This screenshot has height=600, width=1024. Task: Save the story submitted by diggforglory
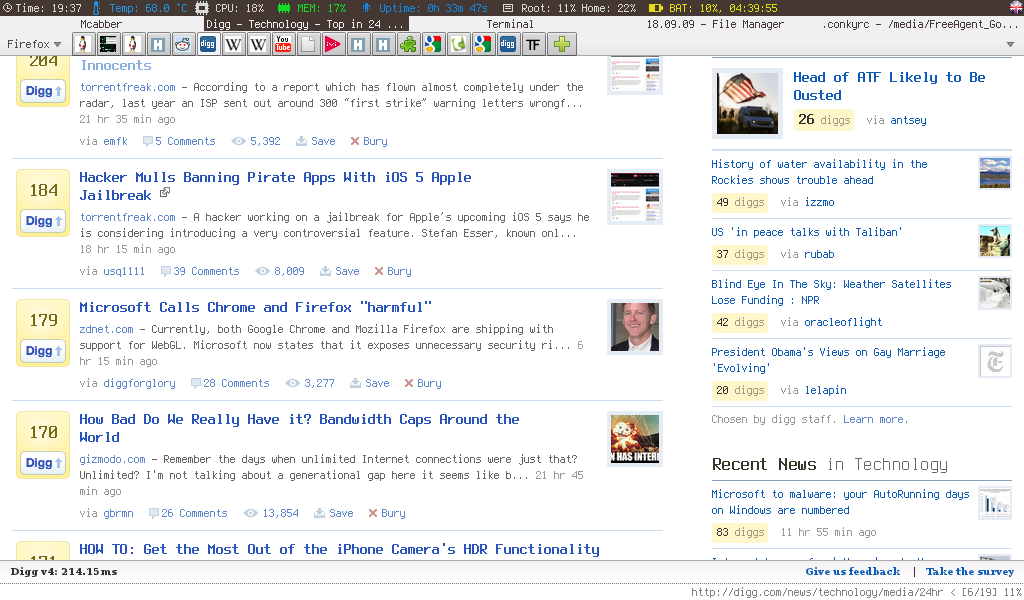point(370,383)
